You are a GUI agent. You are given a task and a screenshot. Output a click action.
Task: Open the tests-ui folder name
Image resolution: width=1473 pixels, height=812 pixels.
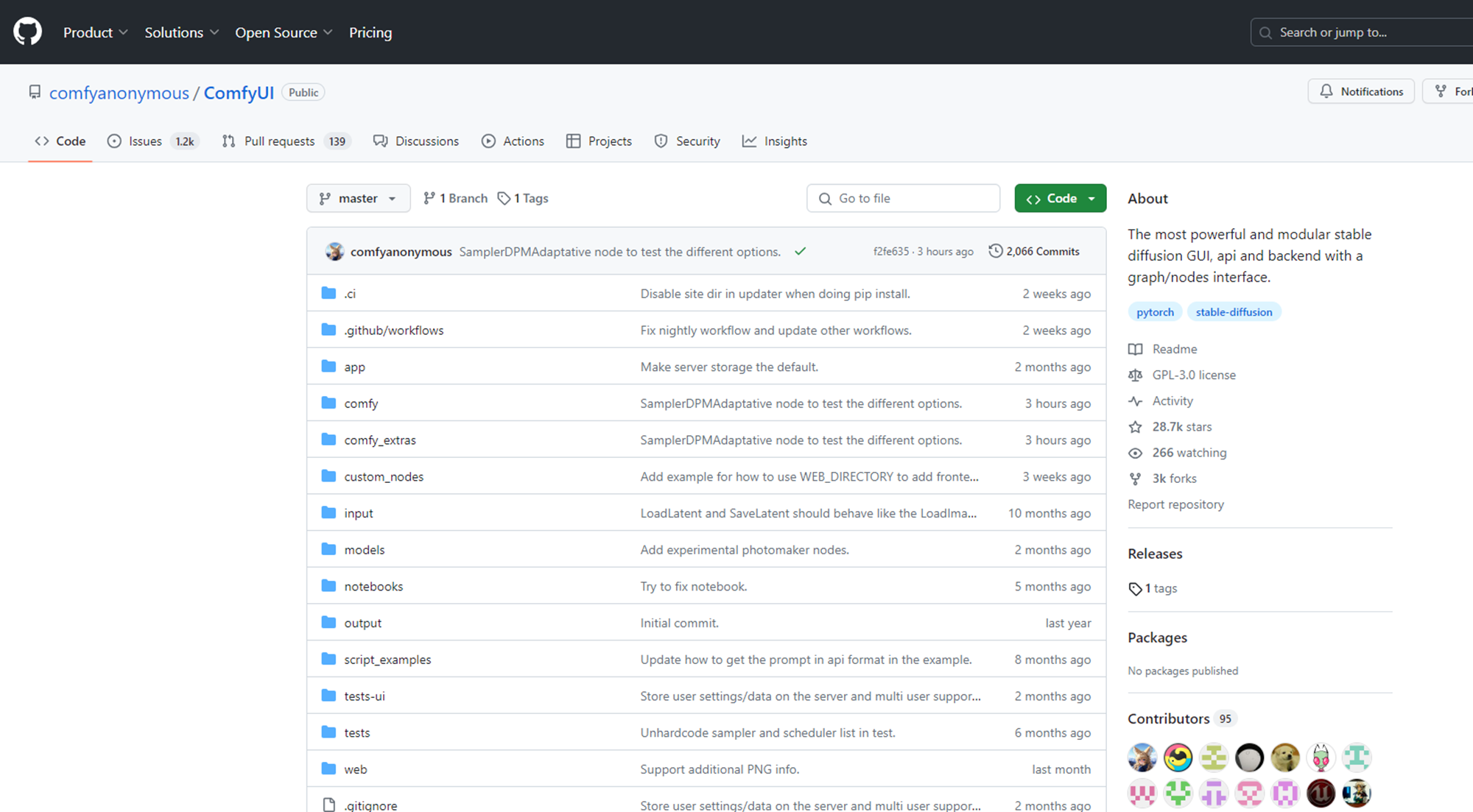(x=365, y=696)
